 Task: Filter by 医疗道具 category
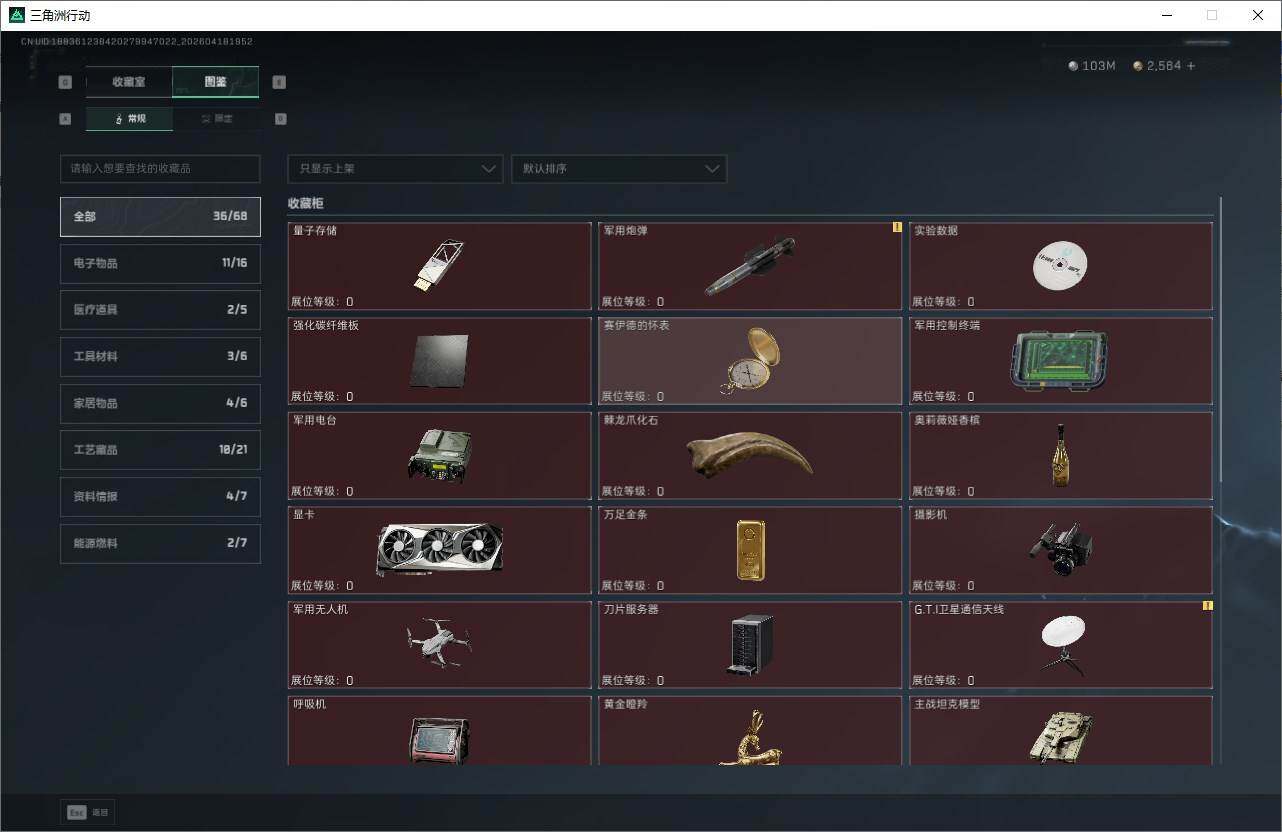pyautogui.click(x=160, y=310)
